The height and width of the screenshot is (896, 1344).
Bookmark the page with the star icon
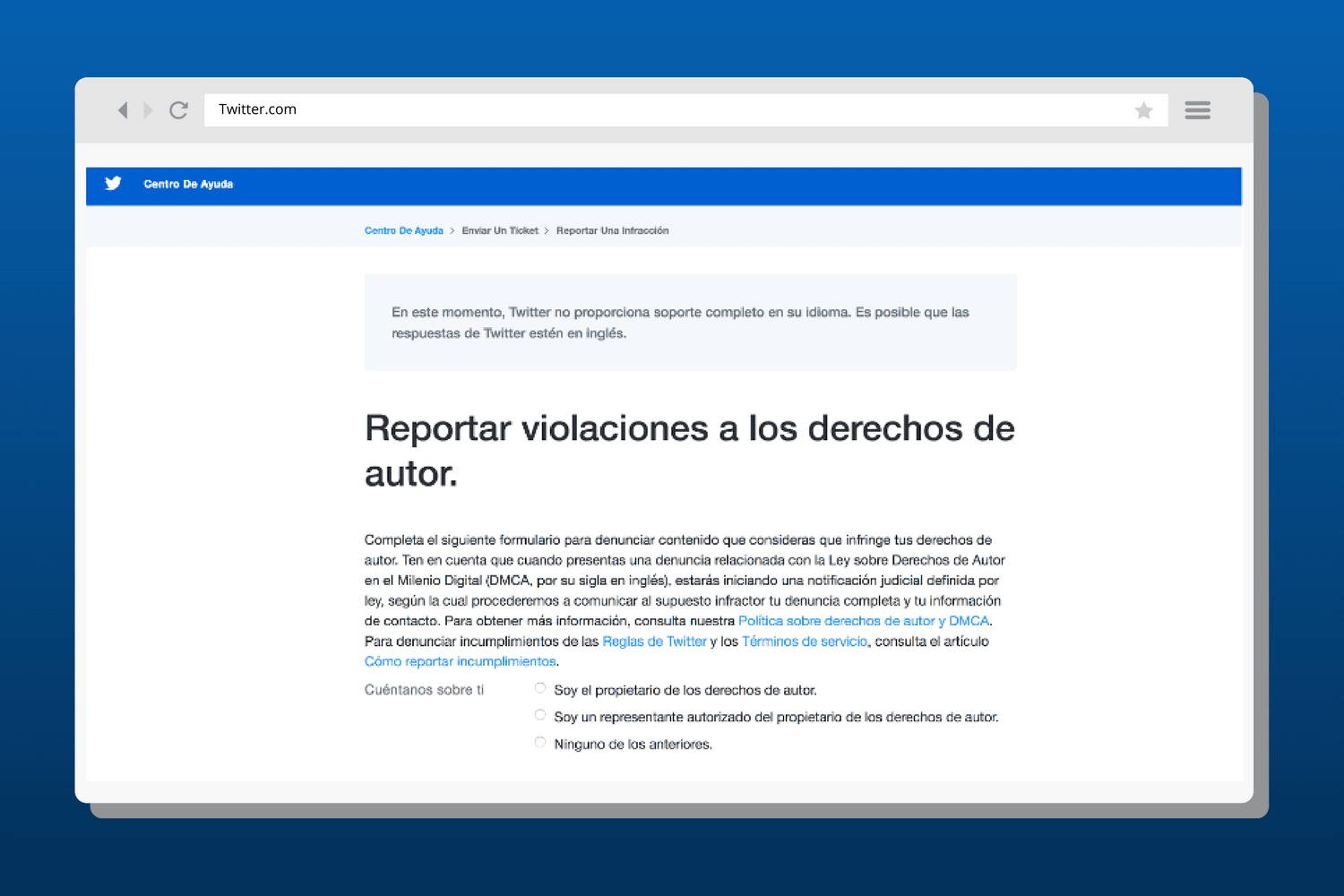pyautogui.click(x=1143, y=110)
